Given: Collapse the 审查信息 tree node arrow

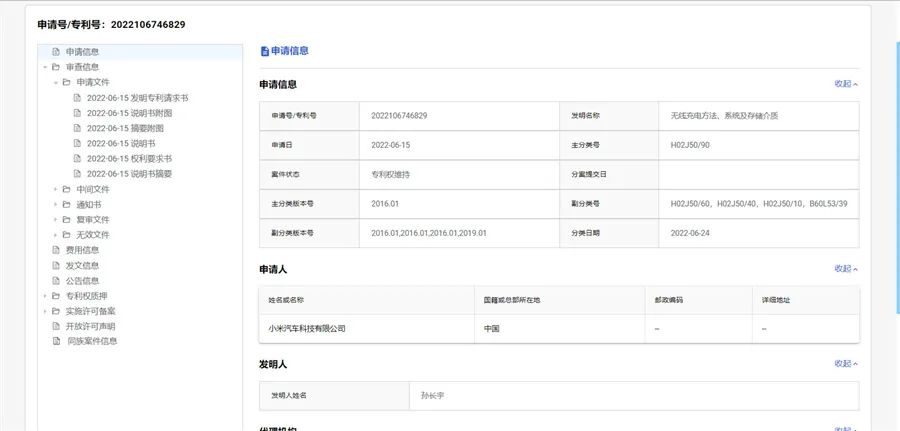Looking at the screenshot, I should coord(44,67).
